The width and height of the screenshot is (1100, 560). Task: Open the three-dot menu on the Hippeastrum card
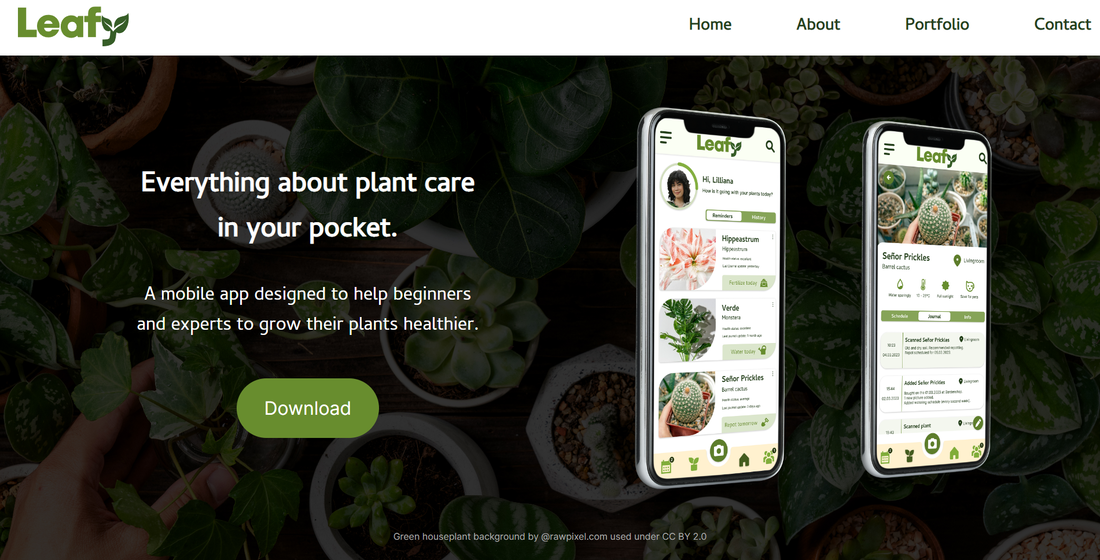pyautogui.click(x=772, y=236)
